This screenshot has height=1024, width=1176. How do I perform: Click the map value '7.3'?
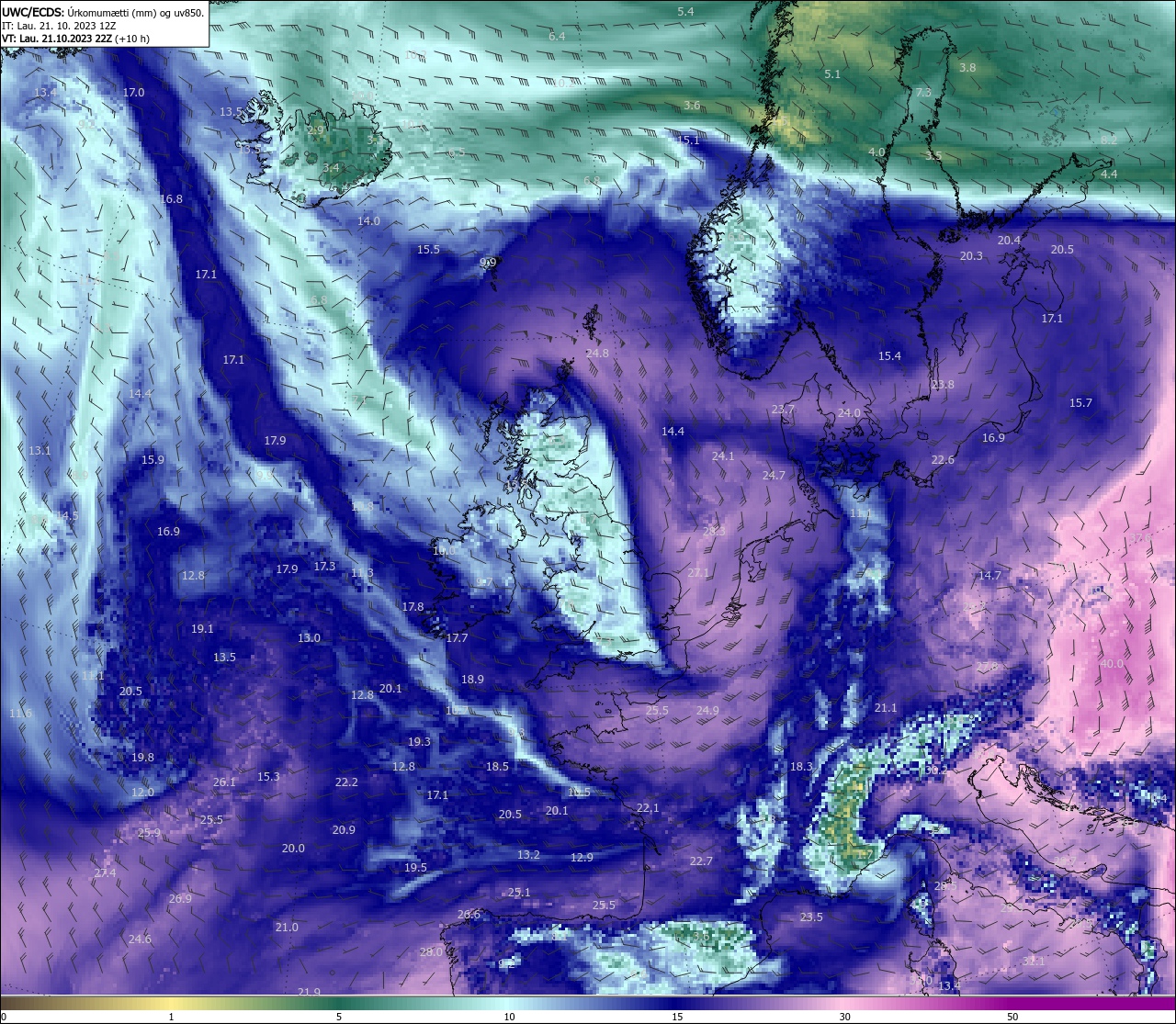[923, 93]
